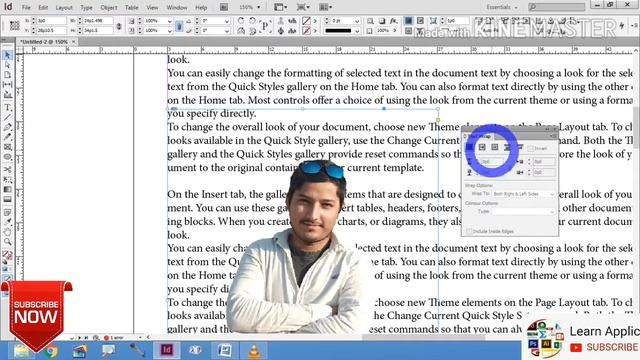Click the reference point locator grid
The width and height of the screenshot is (640, 360).
click(15, 25)
